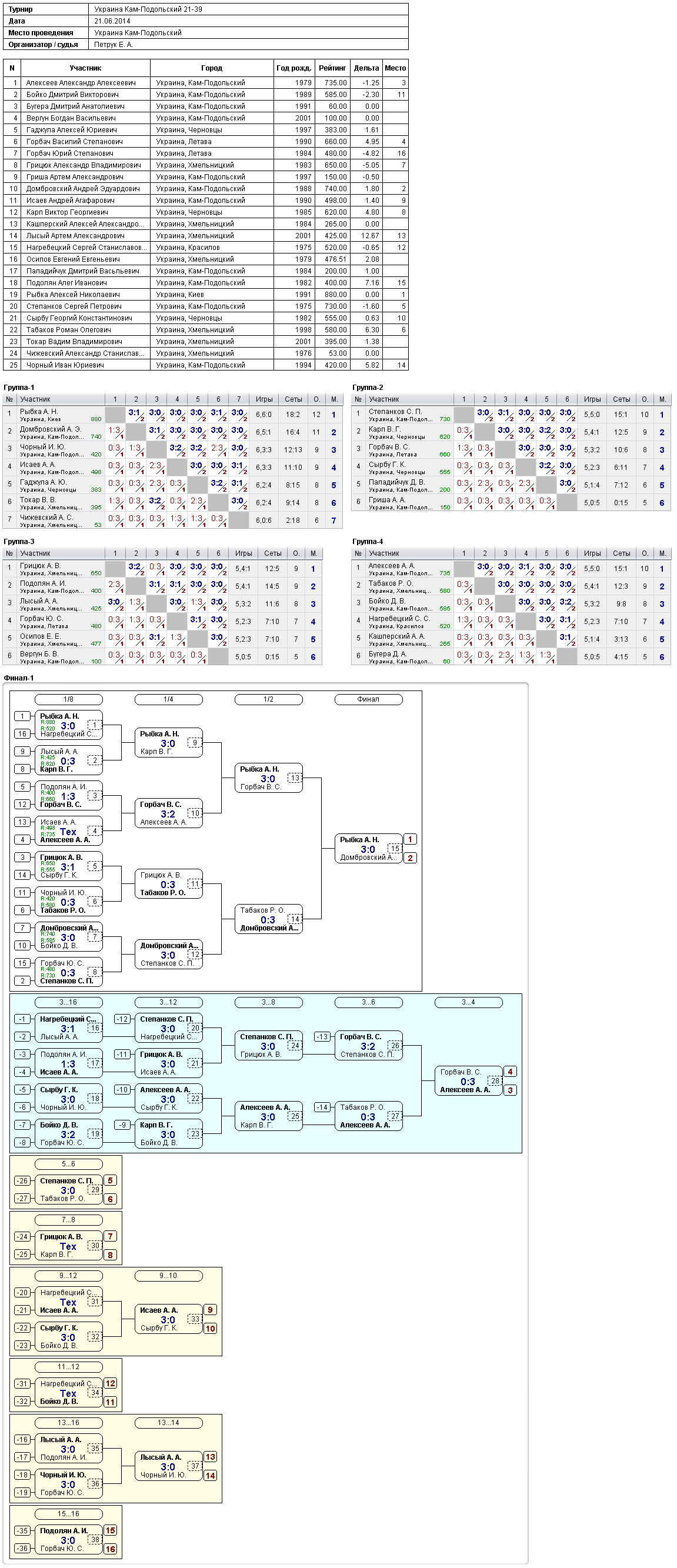
Task: Click the 'Дельта' column header
Action: [x=366, y=68]
